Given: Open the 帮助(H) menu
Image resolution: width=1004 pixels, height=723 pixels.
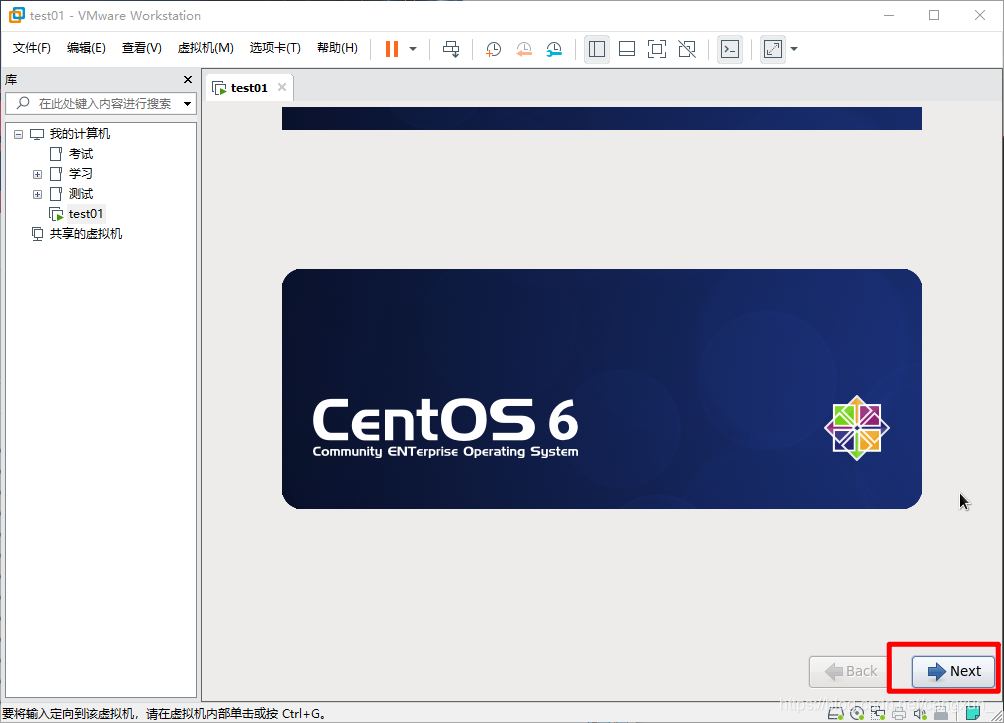Looking at the screenshot, I should click(x=337, y=48).
